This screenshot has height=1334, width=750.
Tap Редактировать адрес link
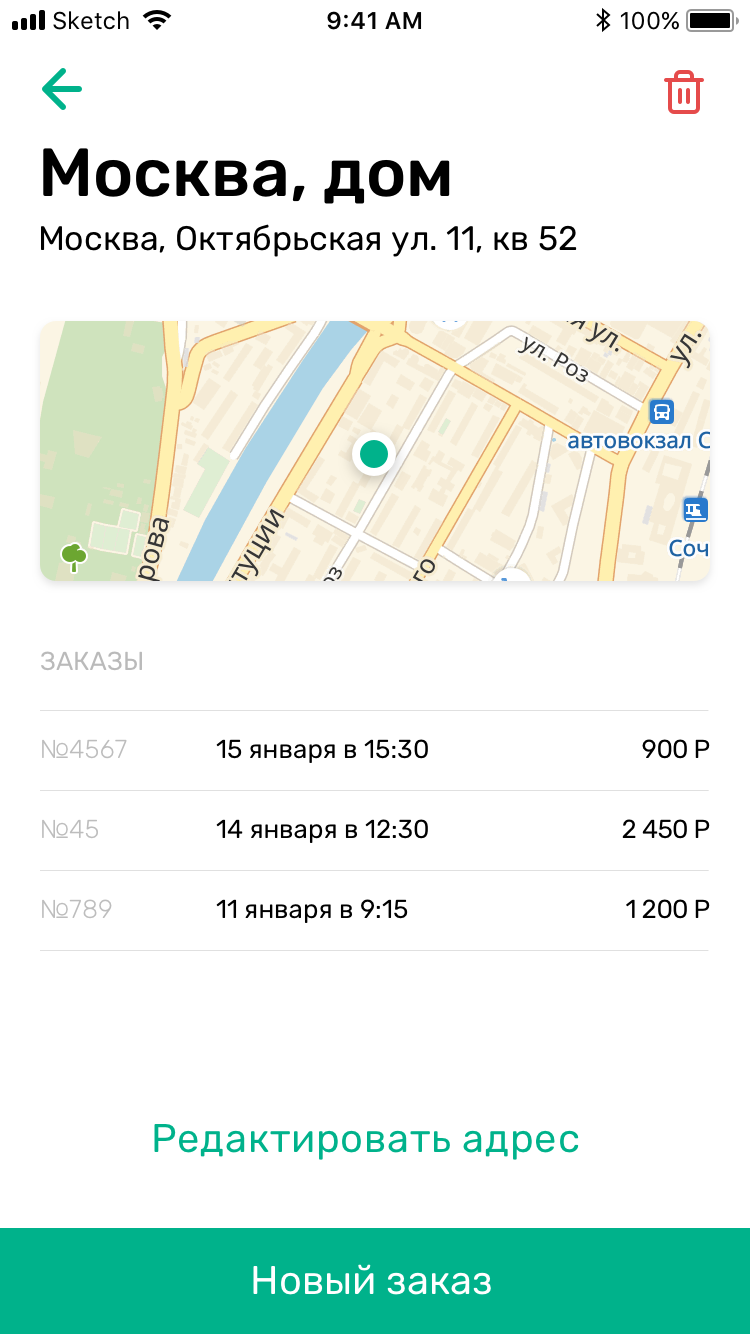(366, 1139)
